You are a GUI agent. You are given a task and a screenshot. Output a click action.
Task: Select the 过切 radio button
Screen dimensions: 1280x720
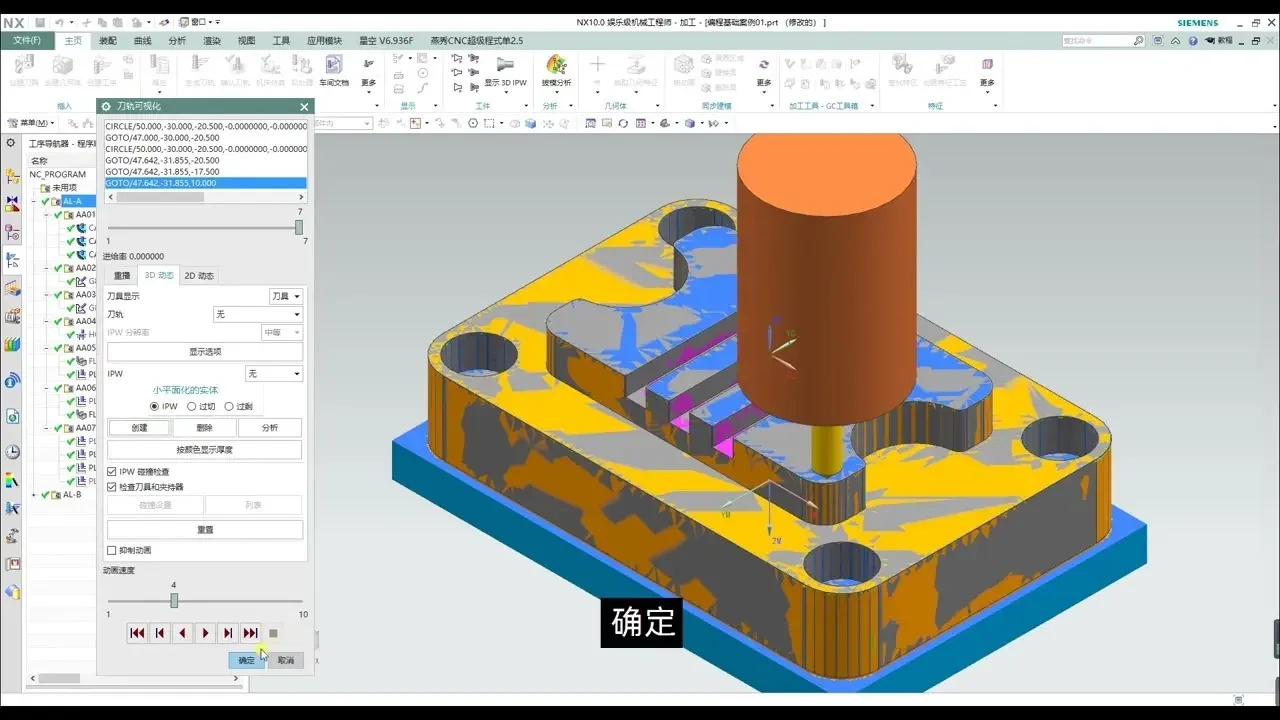pos(192,407)
